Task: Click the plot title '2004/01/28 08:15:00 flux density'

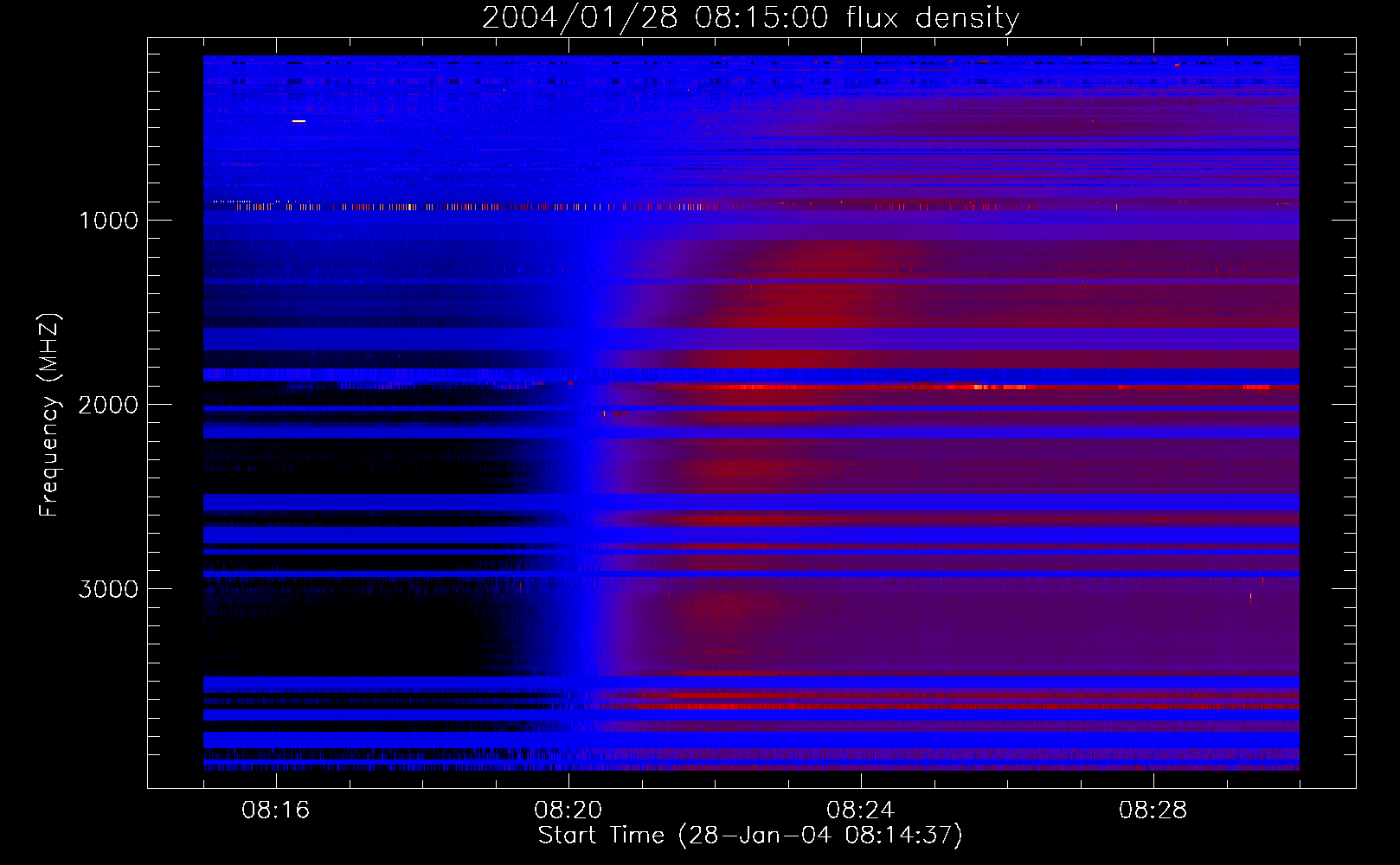Action: click(750, 18)
